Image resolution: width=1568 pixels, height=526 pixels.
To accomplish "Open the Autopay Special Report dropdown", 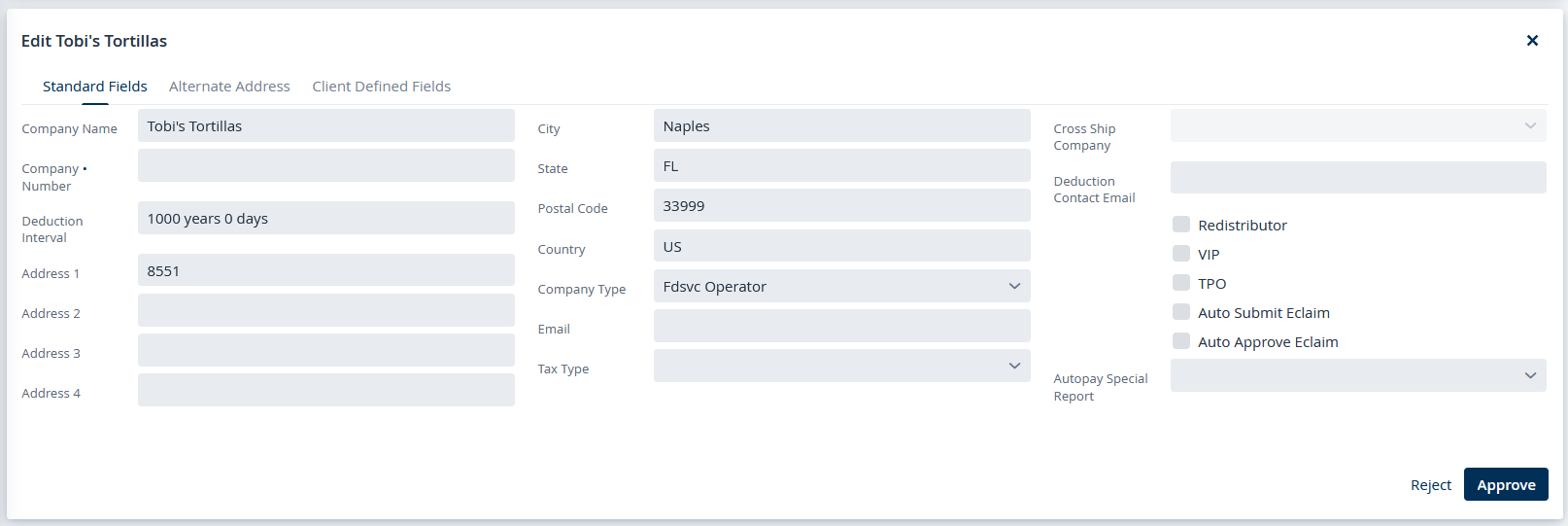I will (x=1358, y=375).
